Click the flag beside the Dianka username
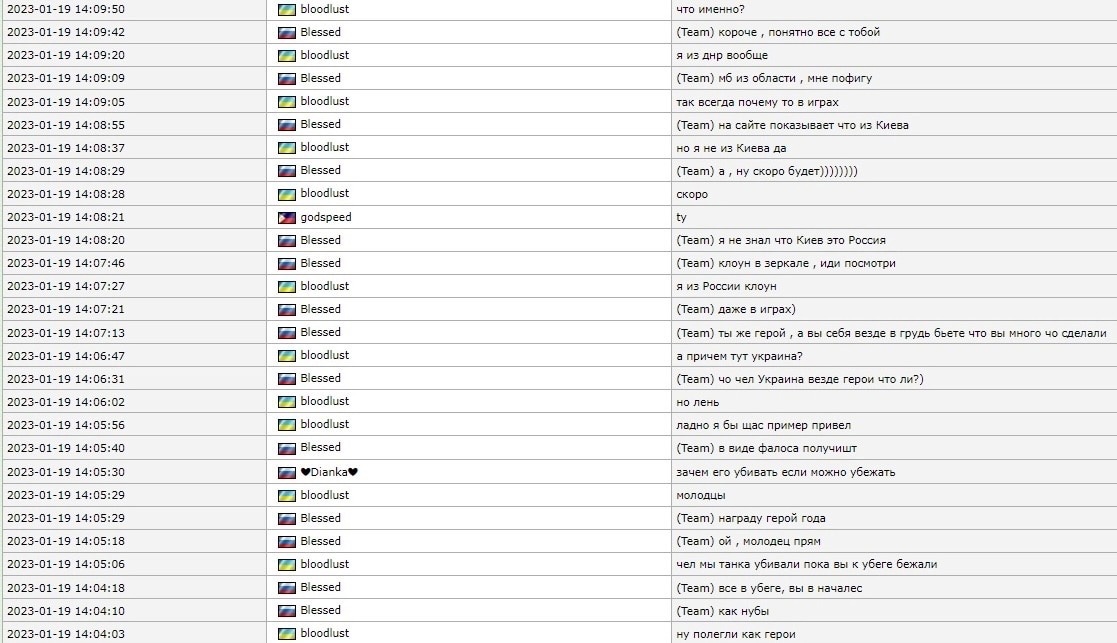Screen dimensions: 1117x643 point(286,472)
